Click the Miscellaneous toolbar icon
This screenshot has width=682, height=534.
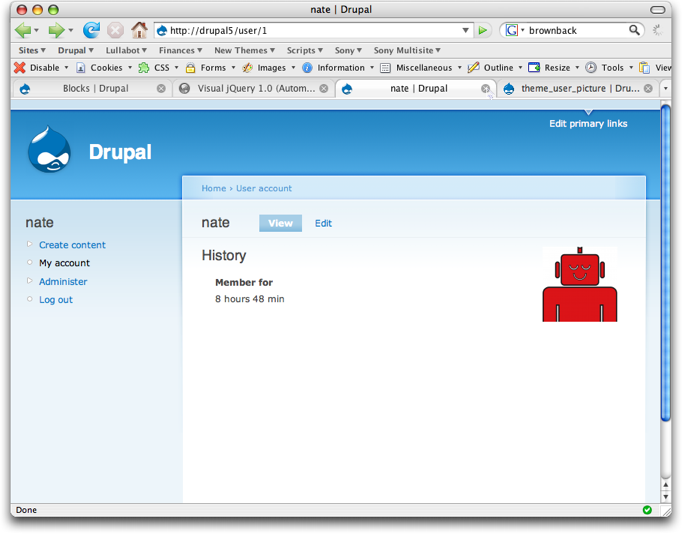[x=385, y=68]
